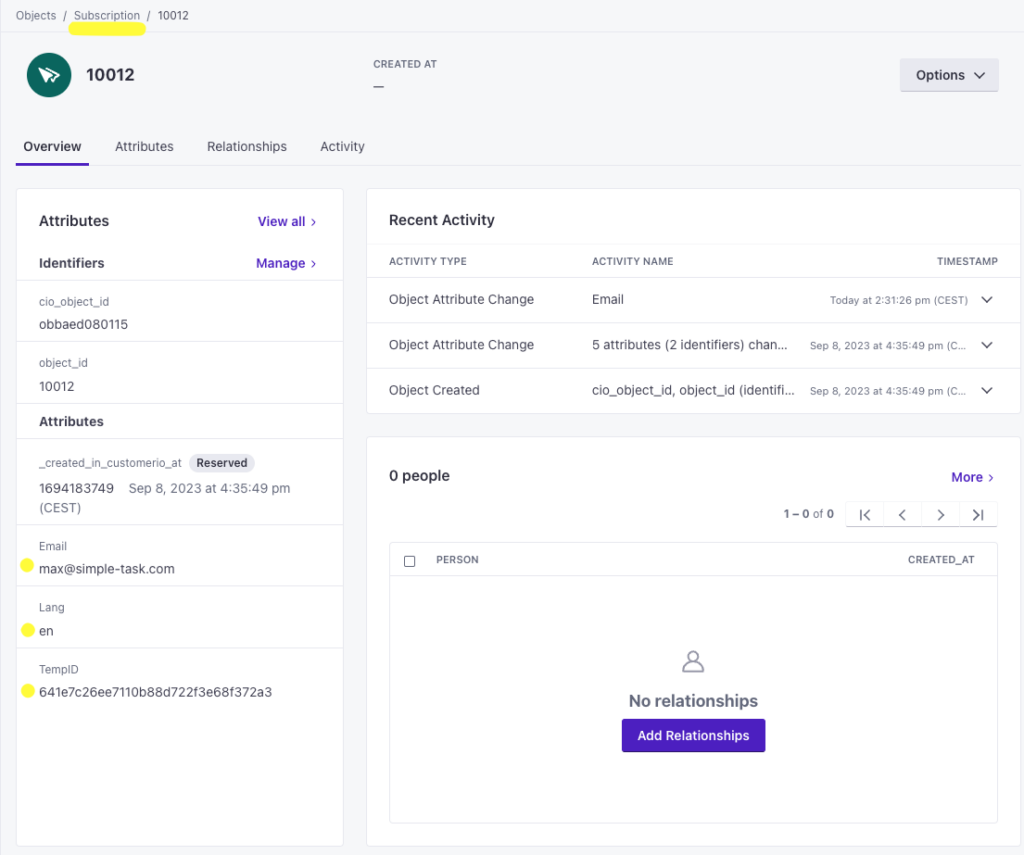Click the ACTIVITY NAME column header
Viewport: 1024px width, 855px height.
[x=632, y=261]
